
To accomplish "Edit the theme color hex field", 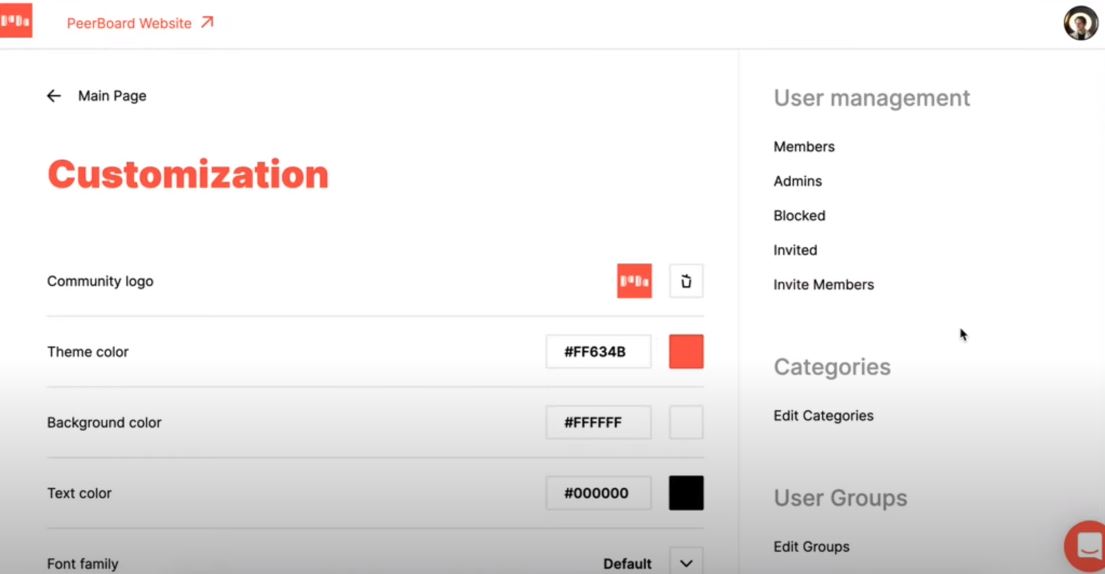I will (x=598, y=352).
